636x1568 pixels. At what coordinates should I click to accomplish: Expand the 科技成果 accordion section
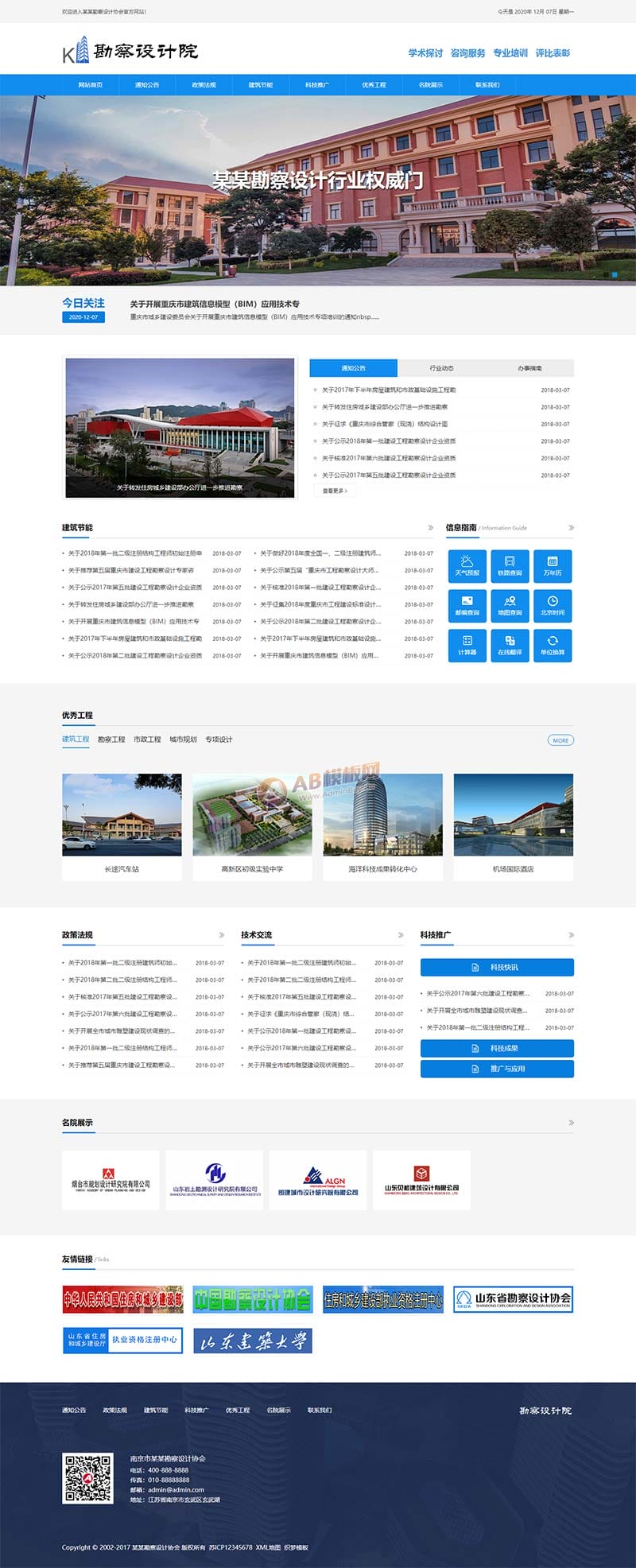(497, 1048)
